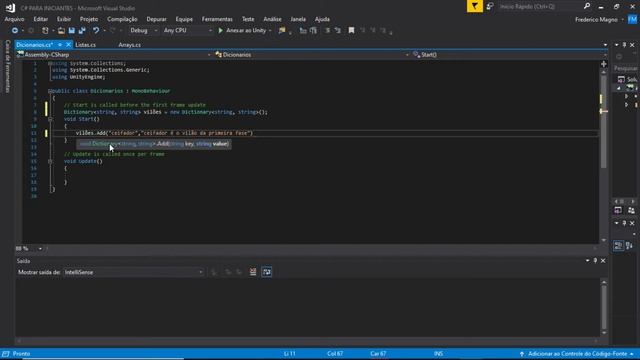Open the Ajuda menu
Screen dimensions: 640x360
tap(322, 19)
